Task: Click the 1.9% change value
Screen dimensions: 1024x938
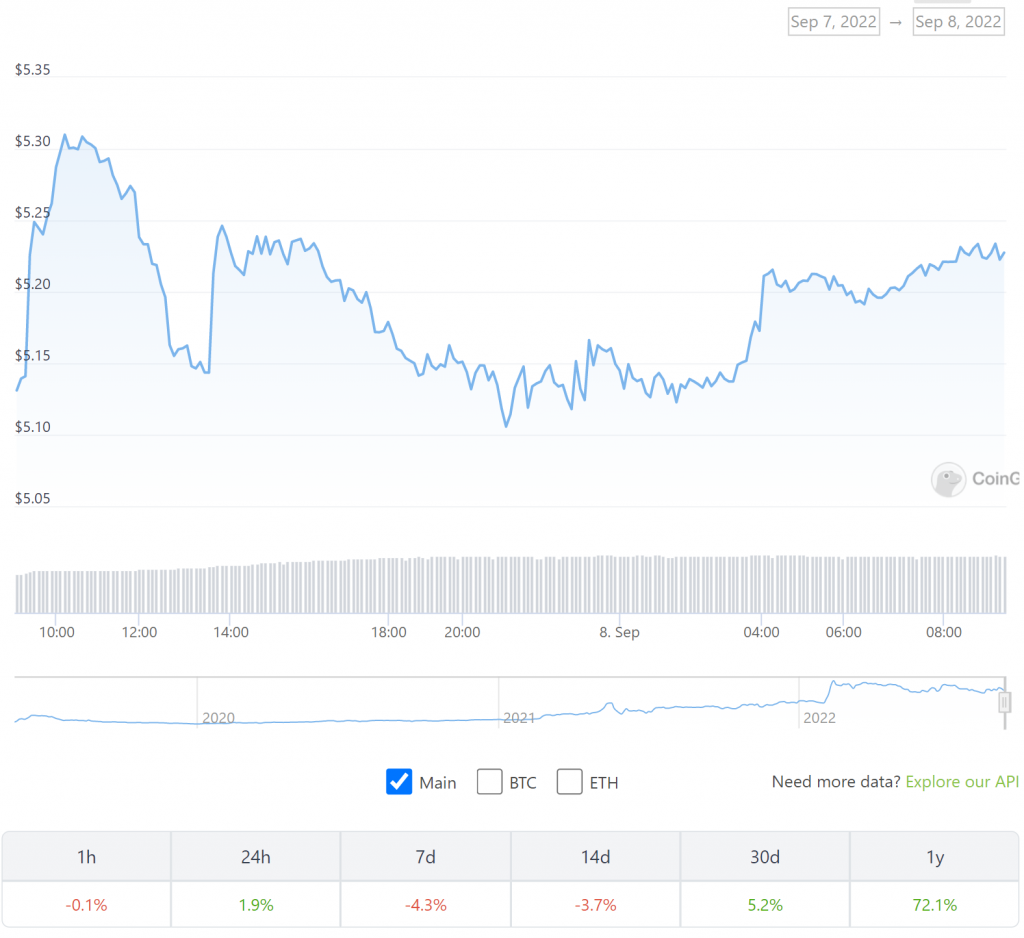Action: click(256, 905)
